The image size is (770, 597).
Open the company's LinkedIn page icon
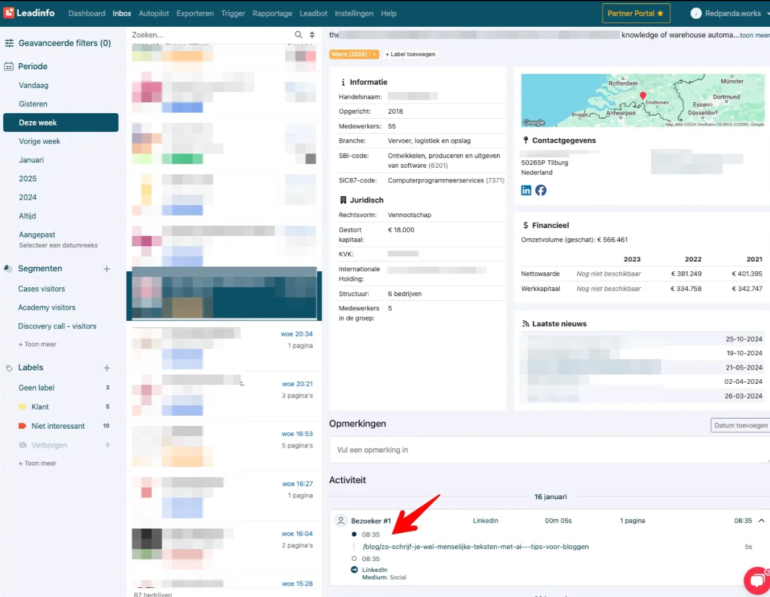[x=526, y=190]
